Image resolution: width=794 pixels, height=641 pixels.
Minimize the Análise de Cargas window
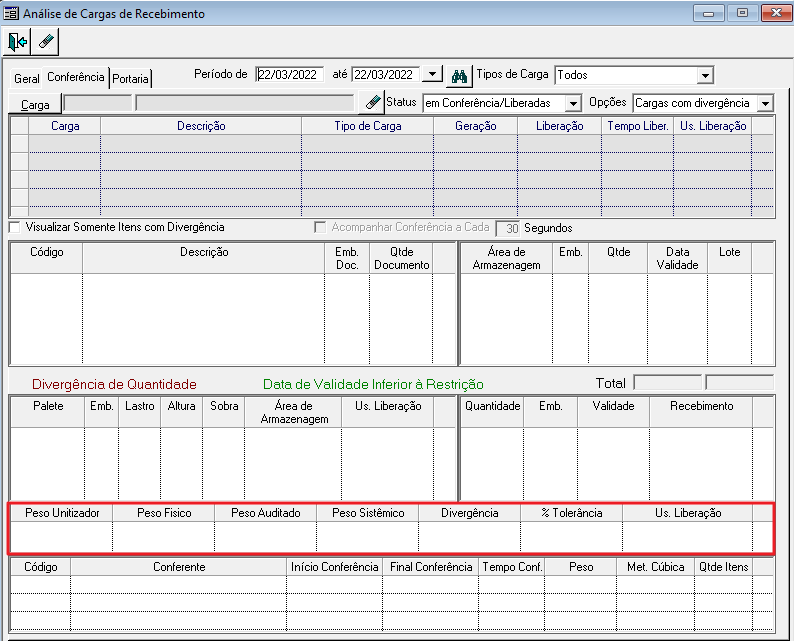(709, 13)
